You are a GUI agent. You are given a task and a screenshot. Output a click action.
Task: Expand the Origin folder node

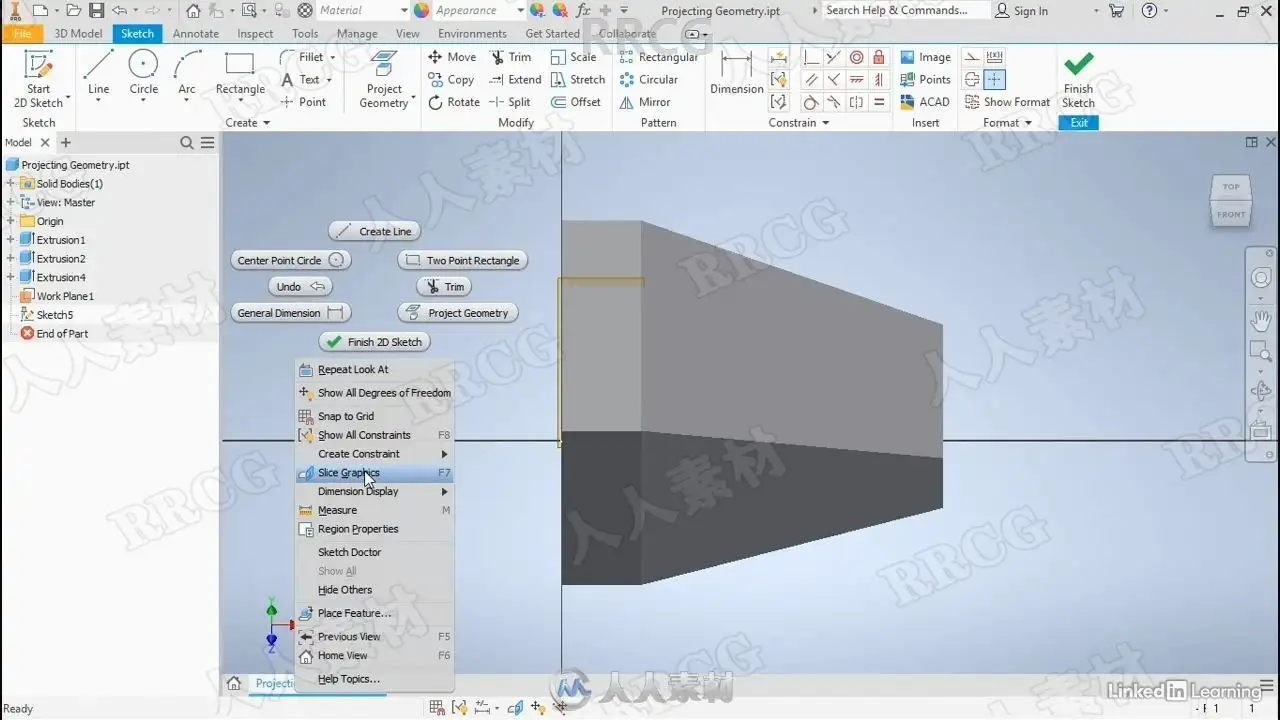pyautogui.click(x=11, y=221)
